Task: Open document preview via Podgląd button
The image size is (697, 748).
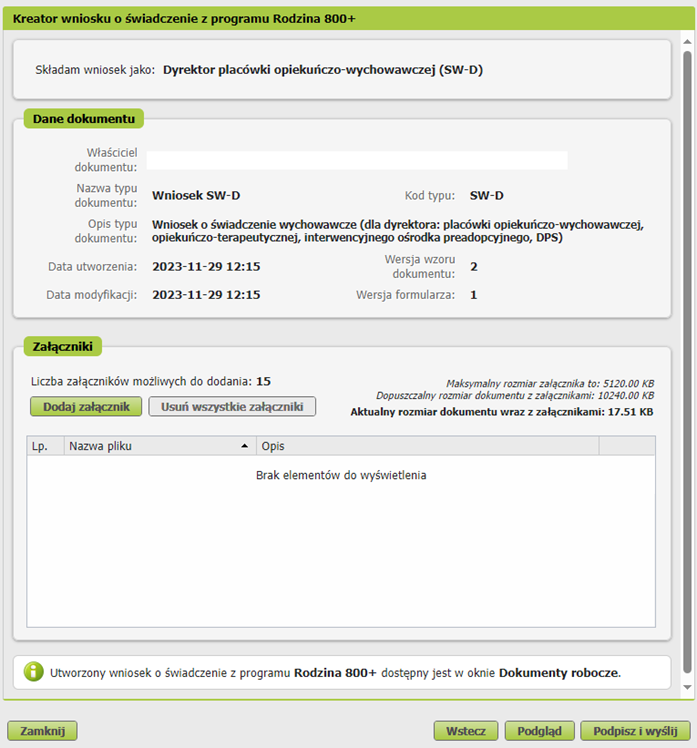Action: tap(539, 731)
